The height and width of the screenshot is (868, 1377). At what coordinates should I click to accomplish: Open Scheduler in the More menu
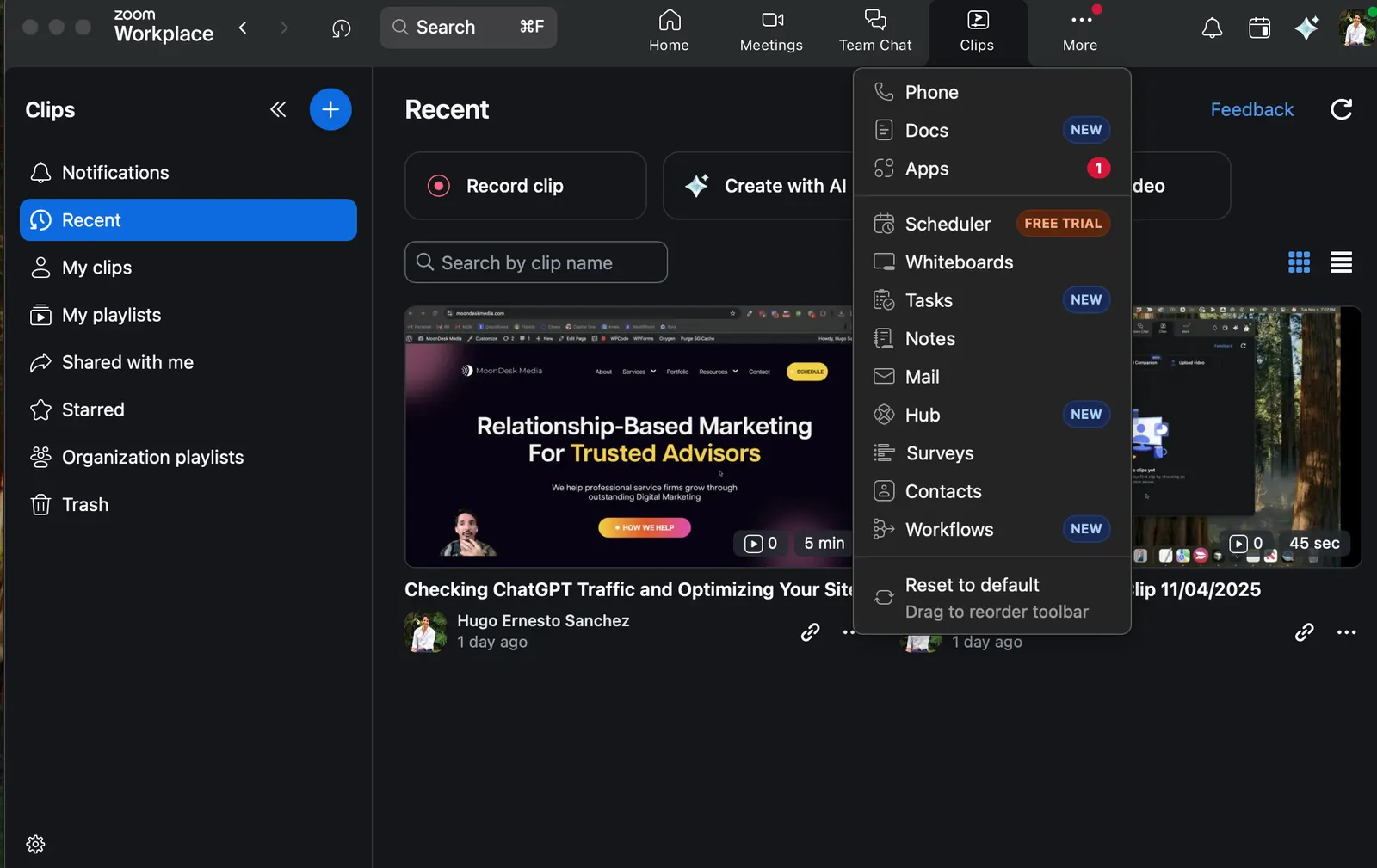point(991,224)
